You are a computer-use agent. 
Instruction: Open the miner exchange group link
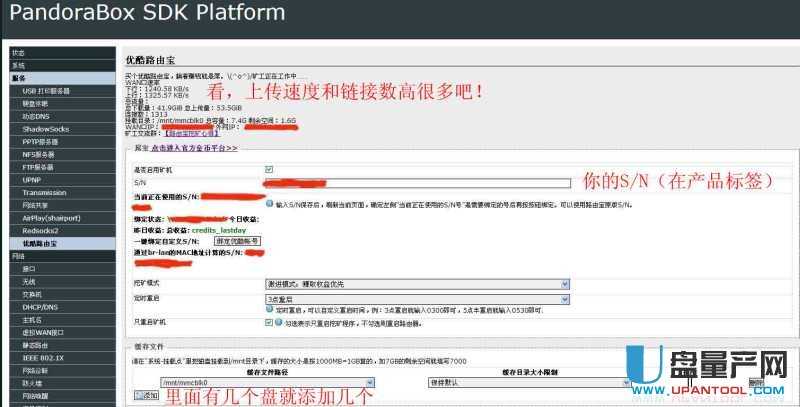pos(191,133)
